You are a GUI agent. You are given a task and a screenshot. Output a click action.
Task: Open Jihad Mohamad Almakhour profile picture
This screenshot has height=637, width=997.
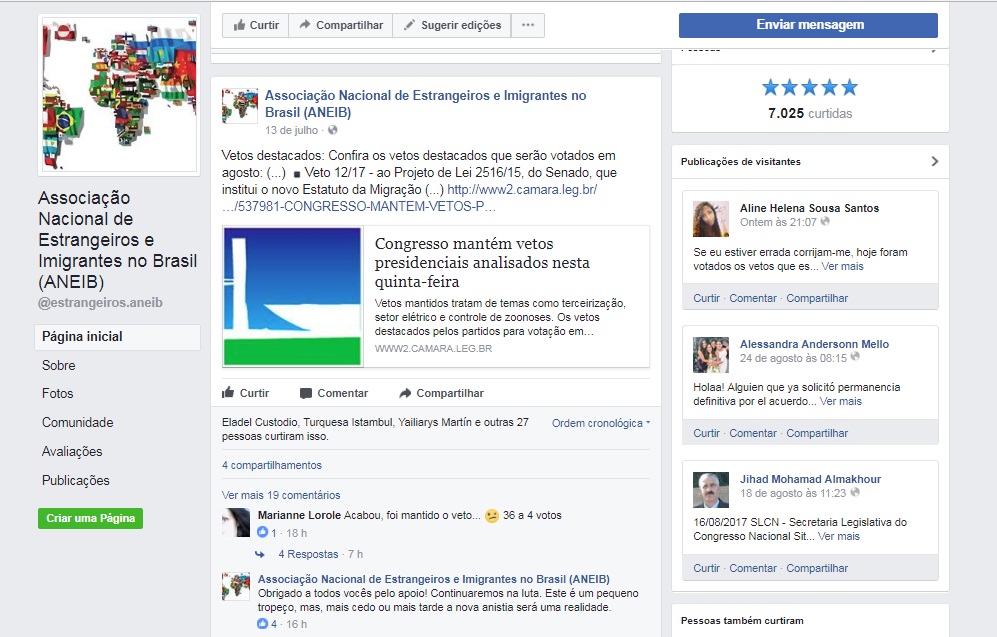711,490
